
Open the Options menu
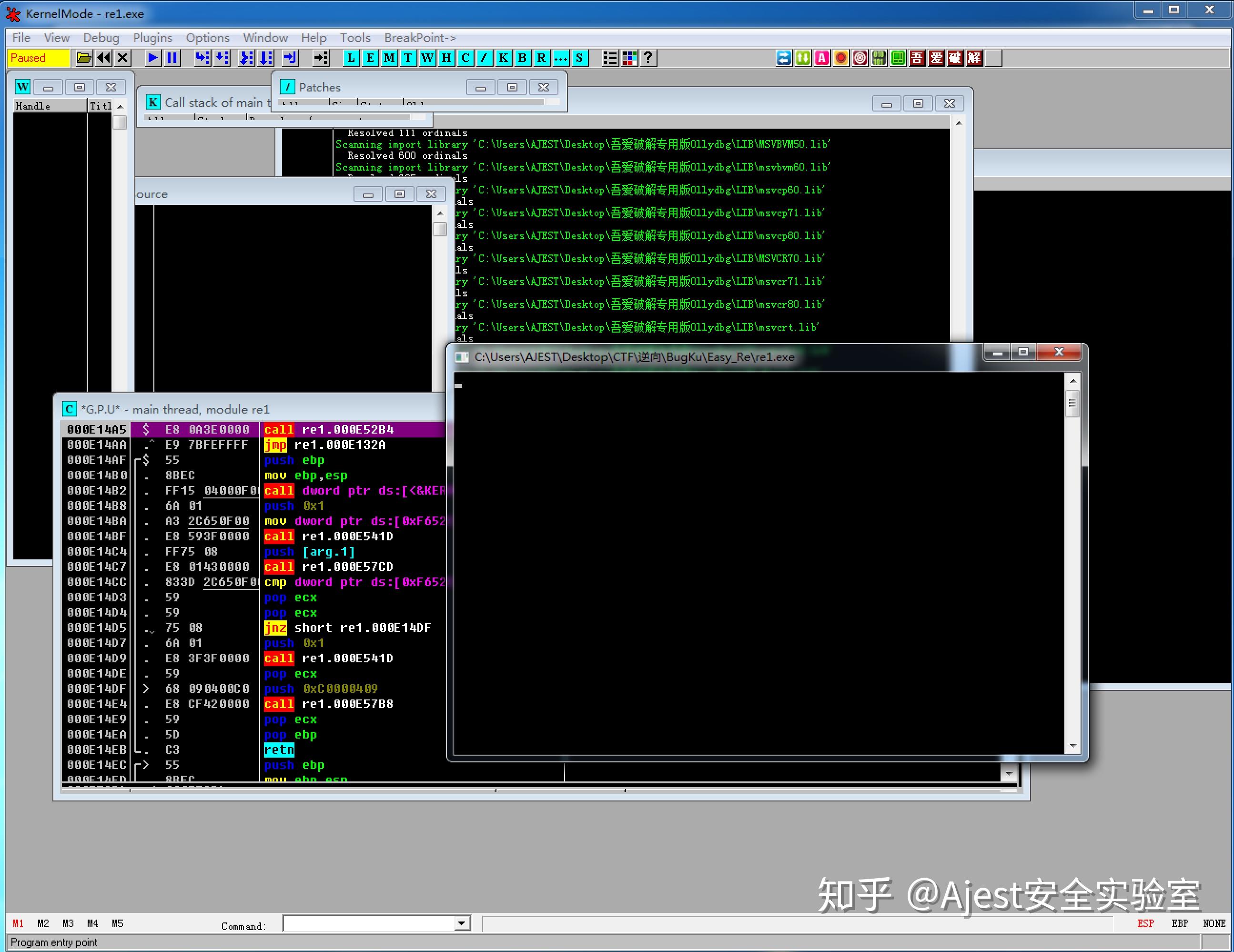click(x=207, y=38)
